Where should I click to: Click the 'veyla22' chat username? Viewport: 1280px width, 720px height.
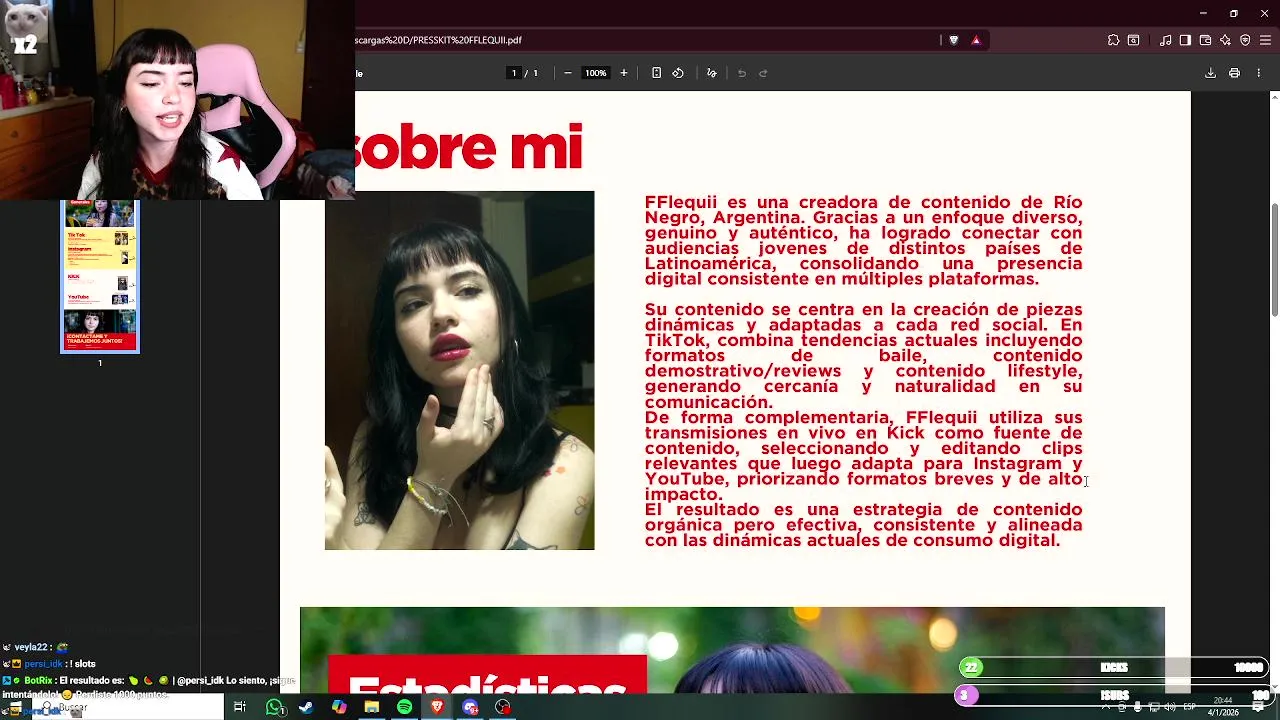click(31, 648)
